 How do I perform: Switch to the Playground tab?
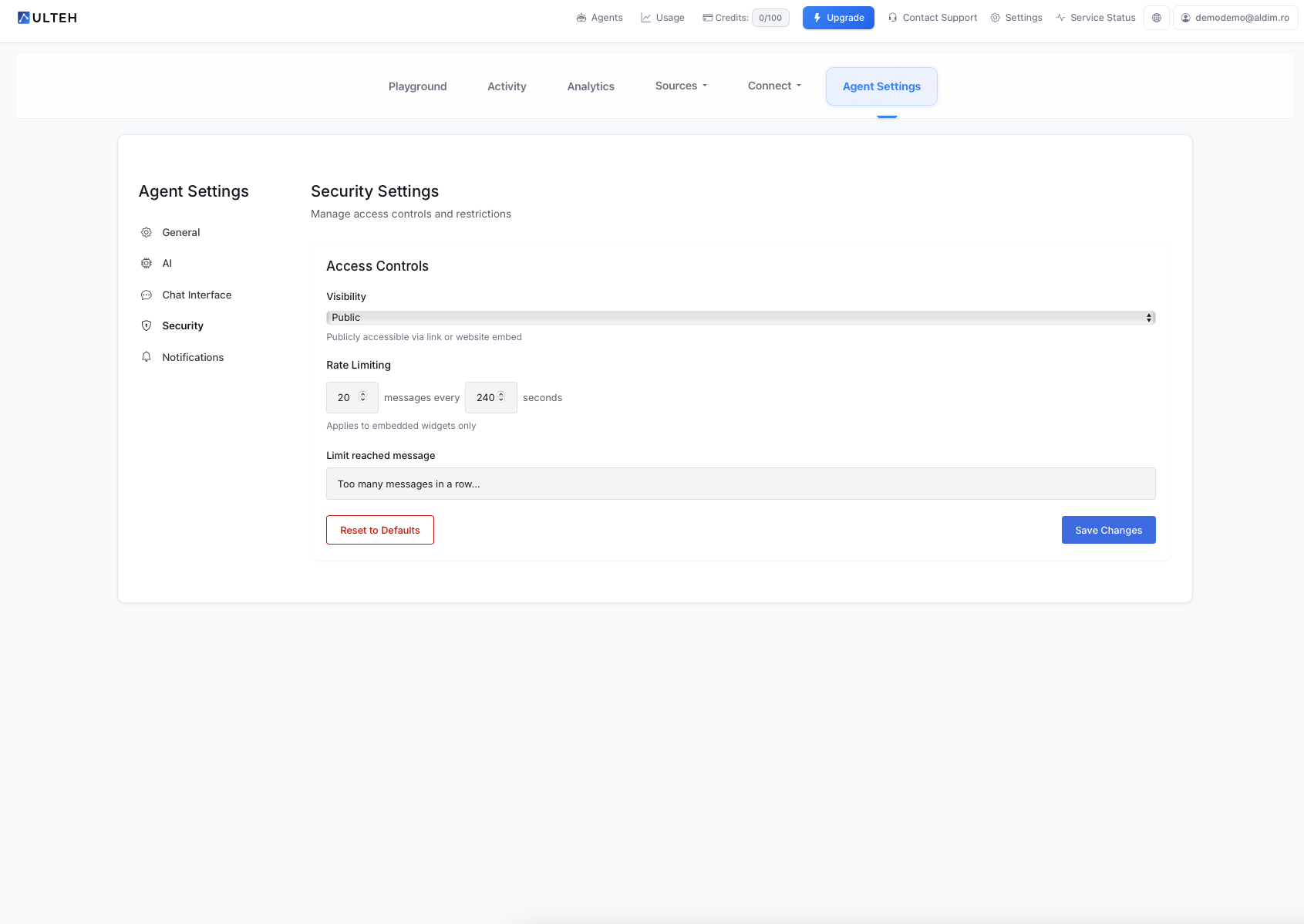tap(417, 86)
